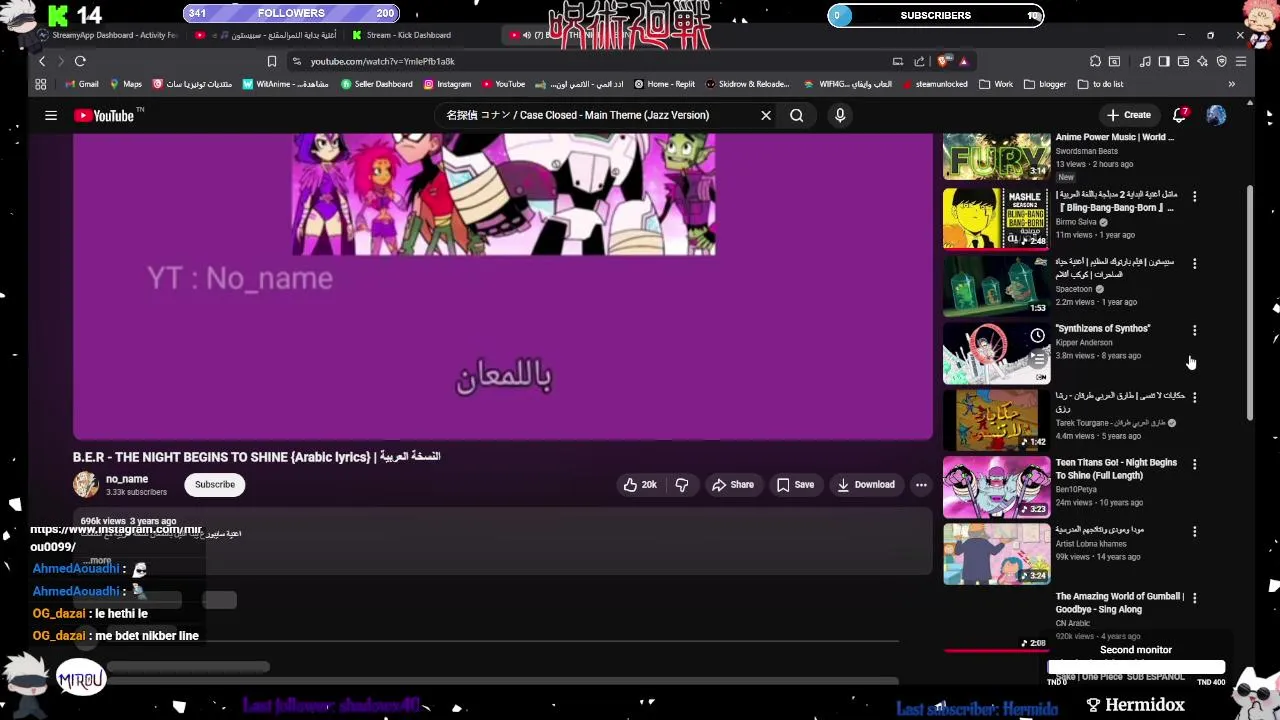Open the Home - Replit bookmark
This screenshot has width=1280, height=720.
(x=664, y=84)
